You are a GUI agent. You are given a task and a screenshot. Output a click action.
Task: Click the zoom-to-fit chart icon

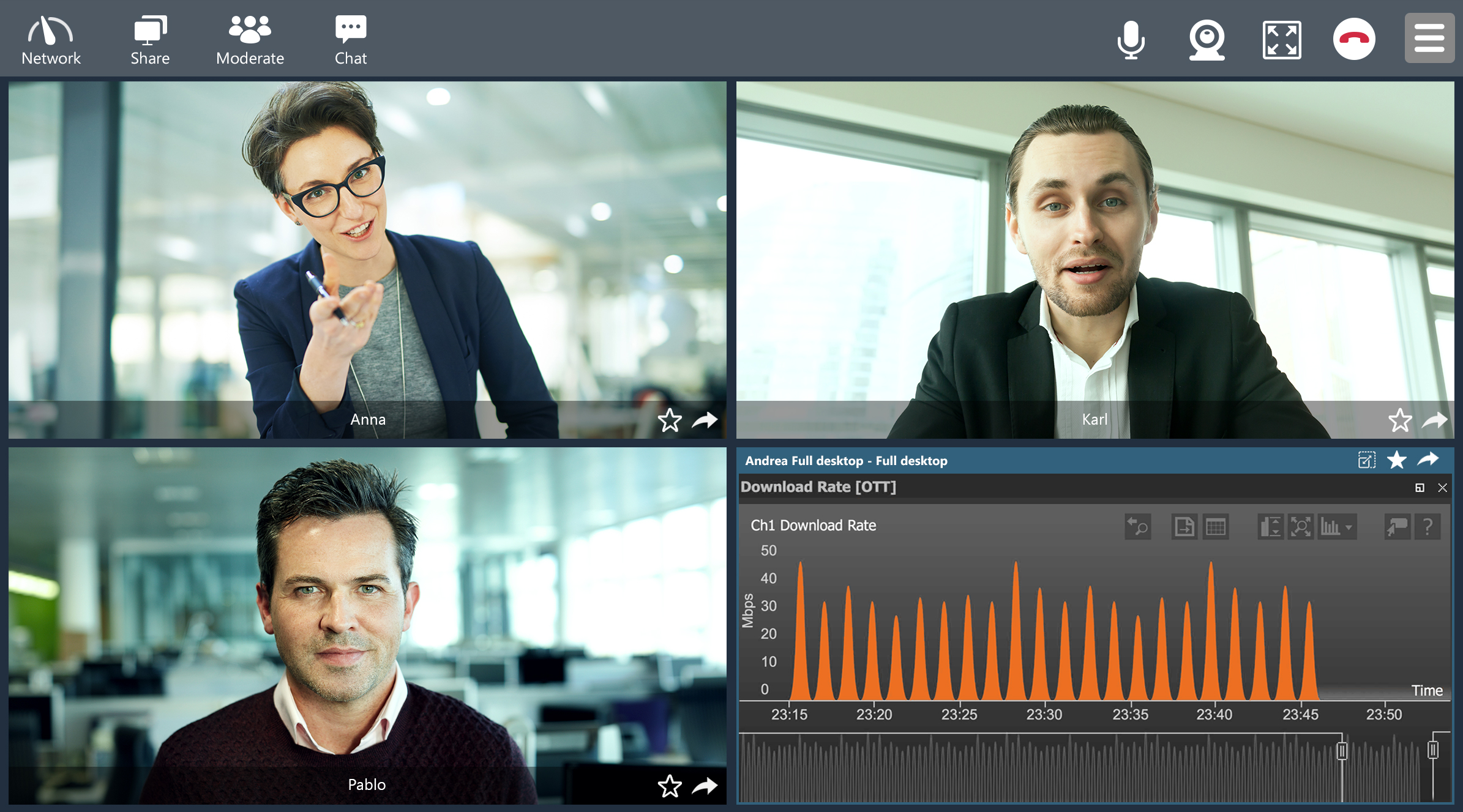(x=1301, y=527)
